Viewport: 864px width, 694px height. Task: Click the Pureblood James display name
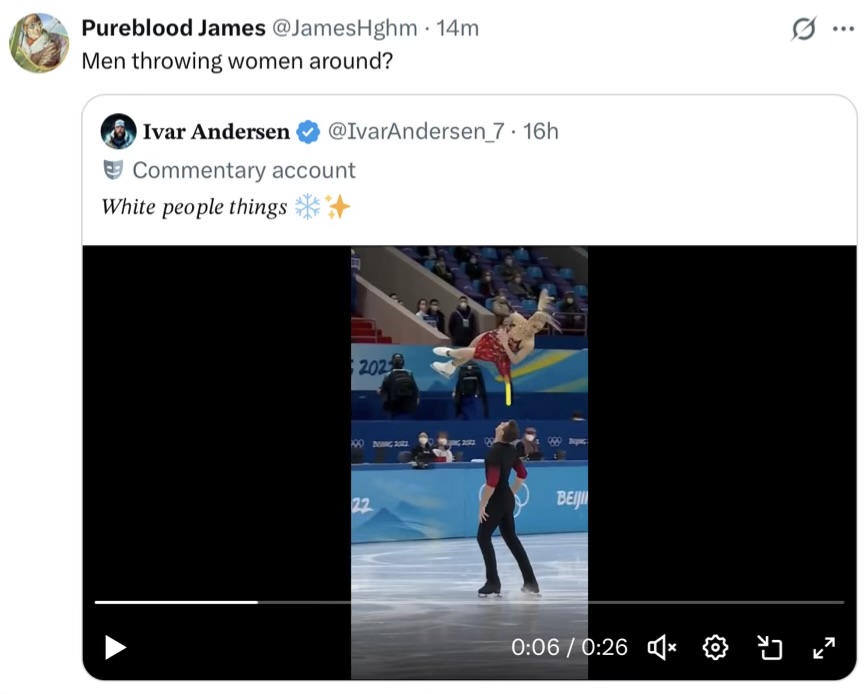click(x=174, y=29)
